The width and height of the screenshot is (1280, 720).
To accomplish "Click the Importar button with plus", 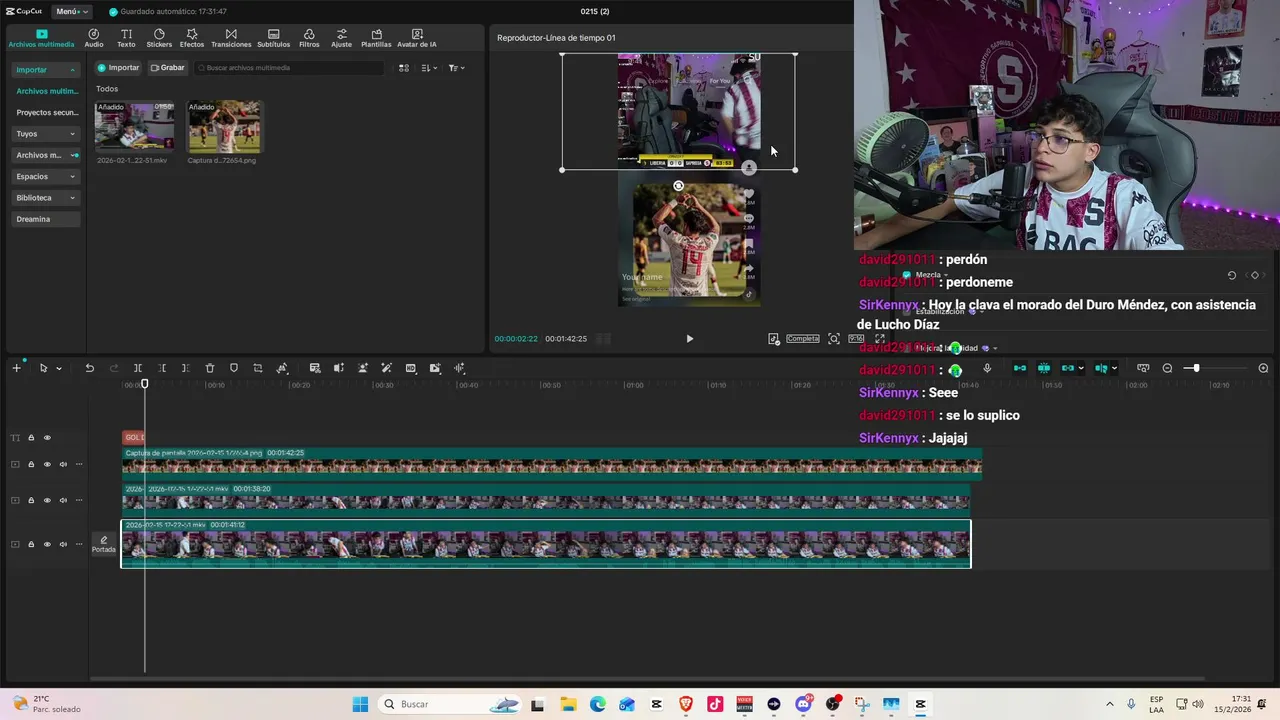I will coord(118,68).
